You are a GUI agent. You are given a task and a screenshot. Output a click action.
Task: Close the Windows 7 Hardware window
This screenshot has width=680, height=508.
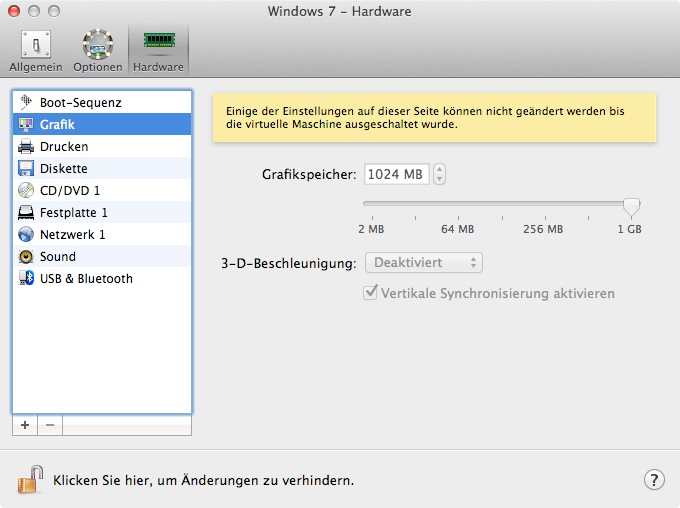click(14, 11)
